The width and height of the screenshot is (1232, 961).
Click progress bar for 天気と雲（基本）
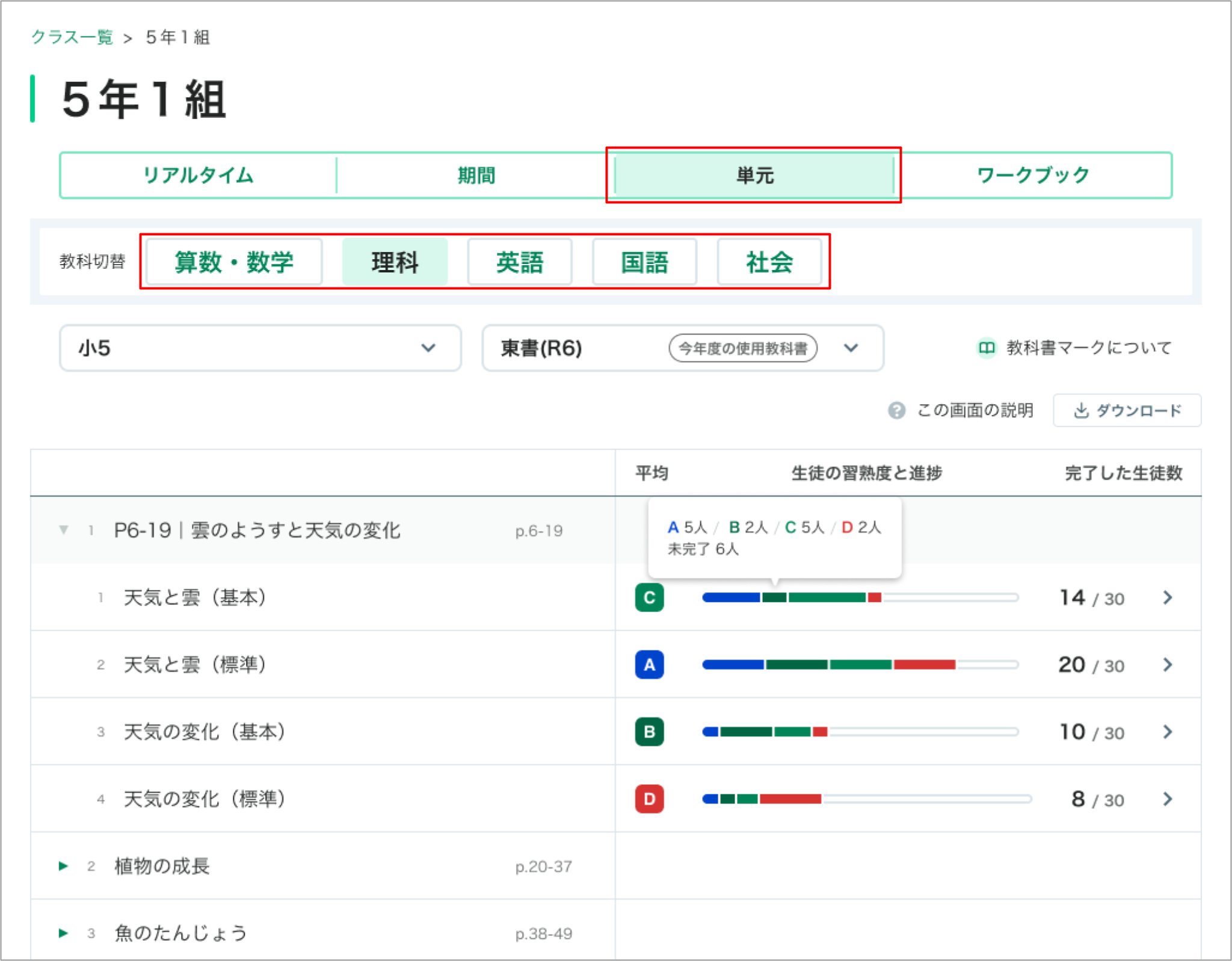point(860,597)
